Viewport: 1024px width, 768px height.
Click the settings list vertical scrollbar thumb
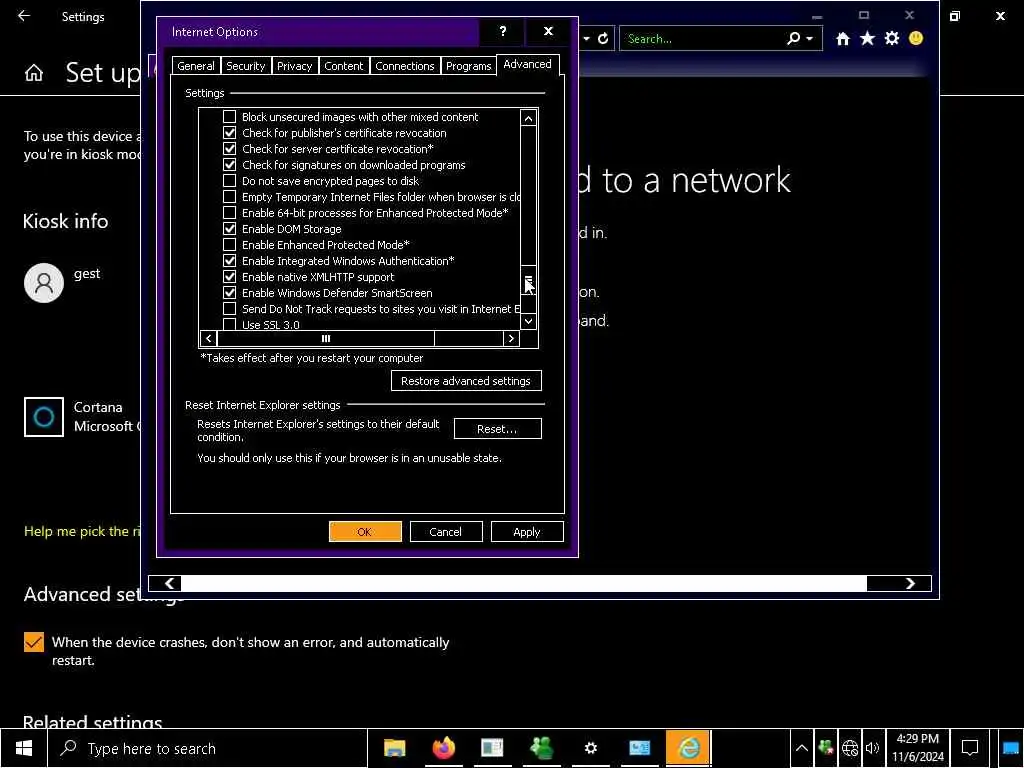tap(528, 281)
